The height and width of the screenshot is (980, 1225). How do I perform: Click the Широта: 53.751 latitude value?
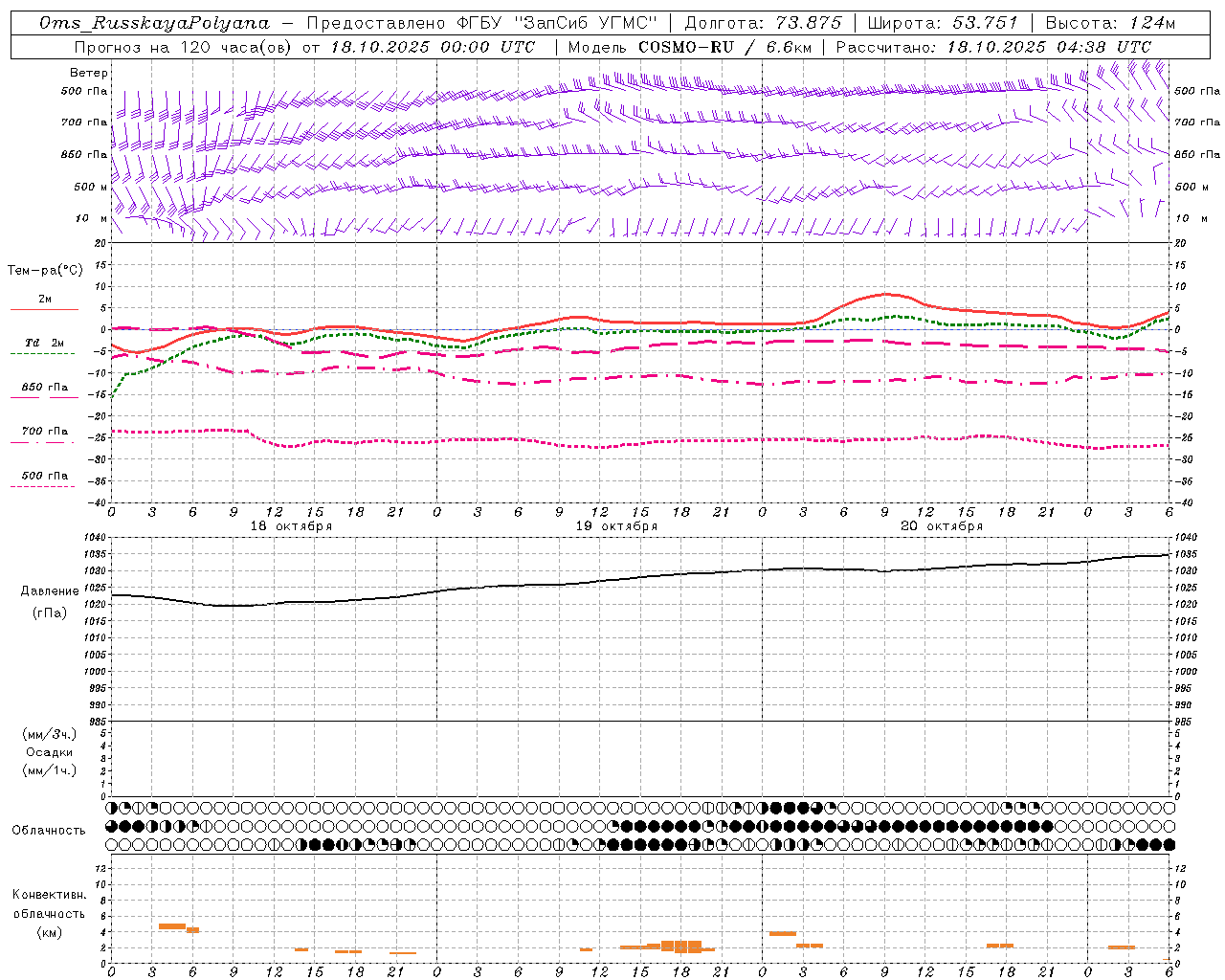(x=942, y=23)
